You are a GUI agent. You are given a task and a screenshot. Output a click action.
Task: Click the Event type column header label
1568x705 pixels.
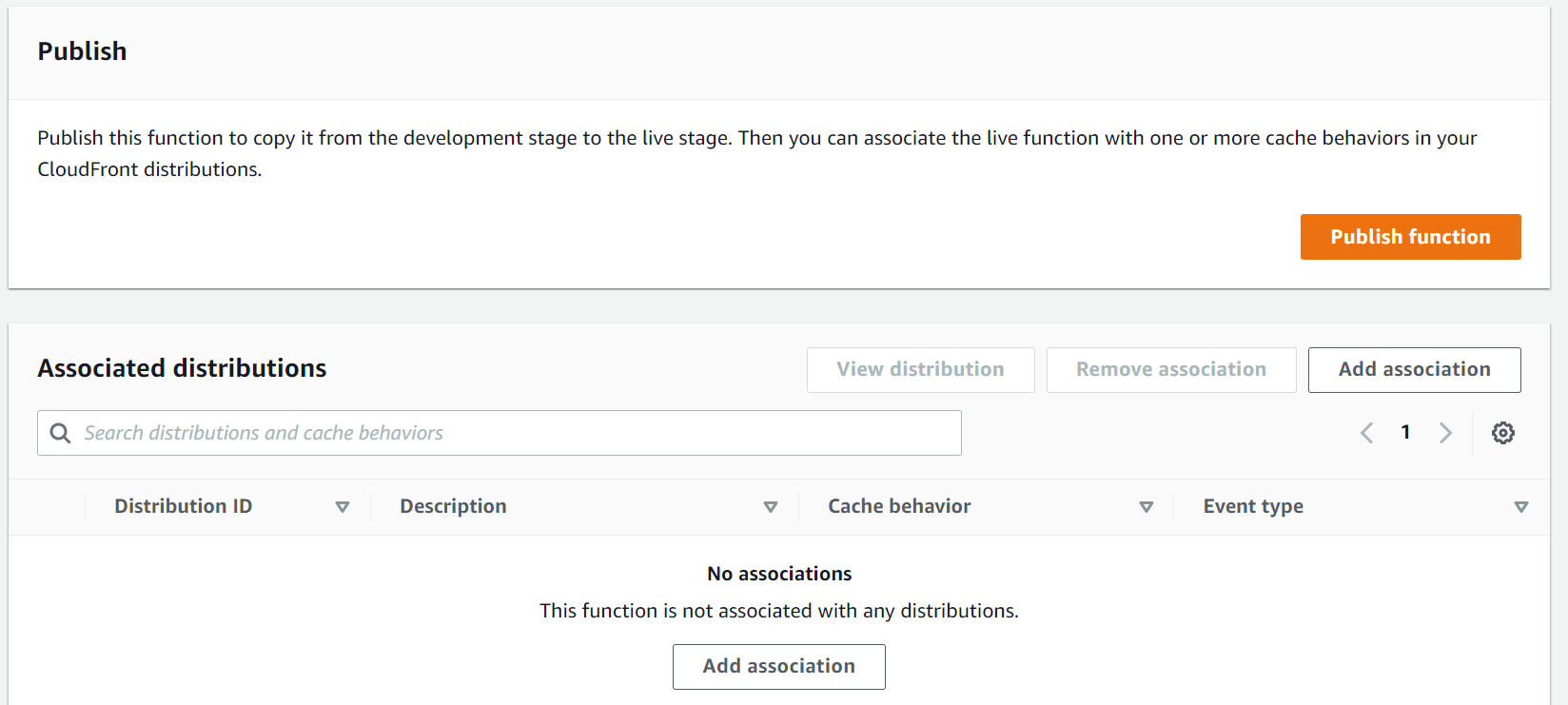coord(1253,506)
